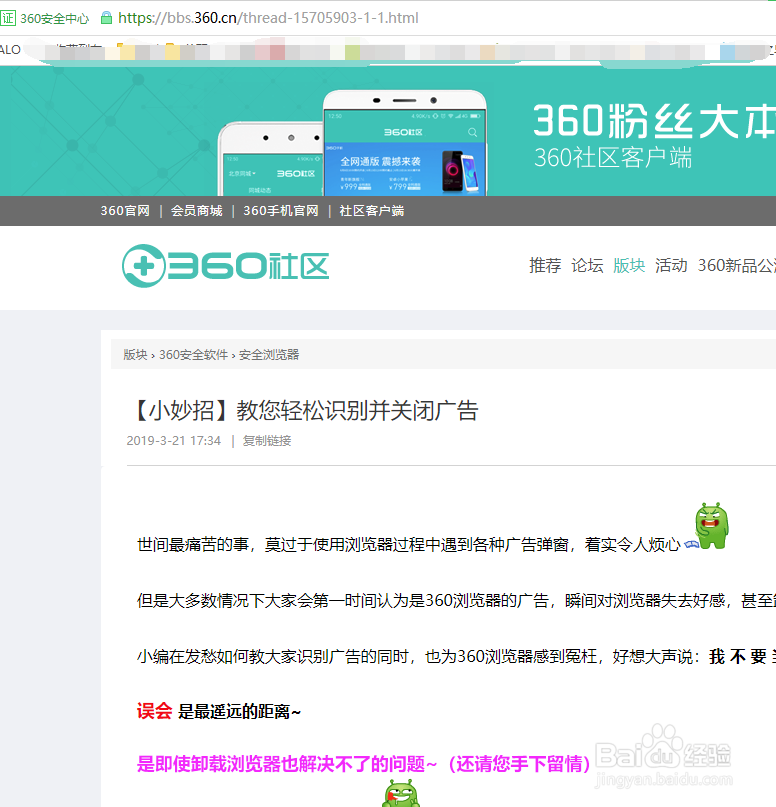Go to 360手机官网
Viewport: 776px width, 807px height.
(x=281, y=210)
